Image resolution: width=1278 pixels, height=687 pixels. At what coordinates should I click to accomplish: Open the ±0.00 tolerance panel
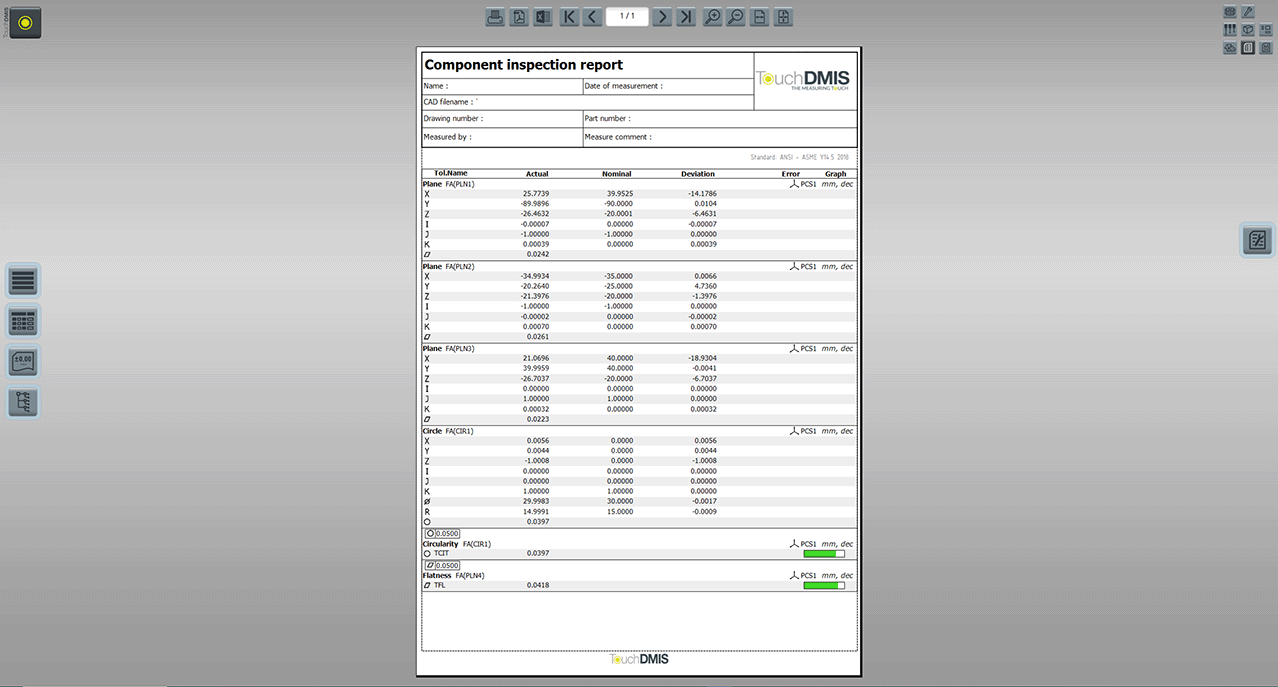pos(24,361)
